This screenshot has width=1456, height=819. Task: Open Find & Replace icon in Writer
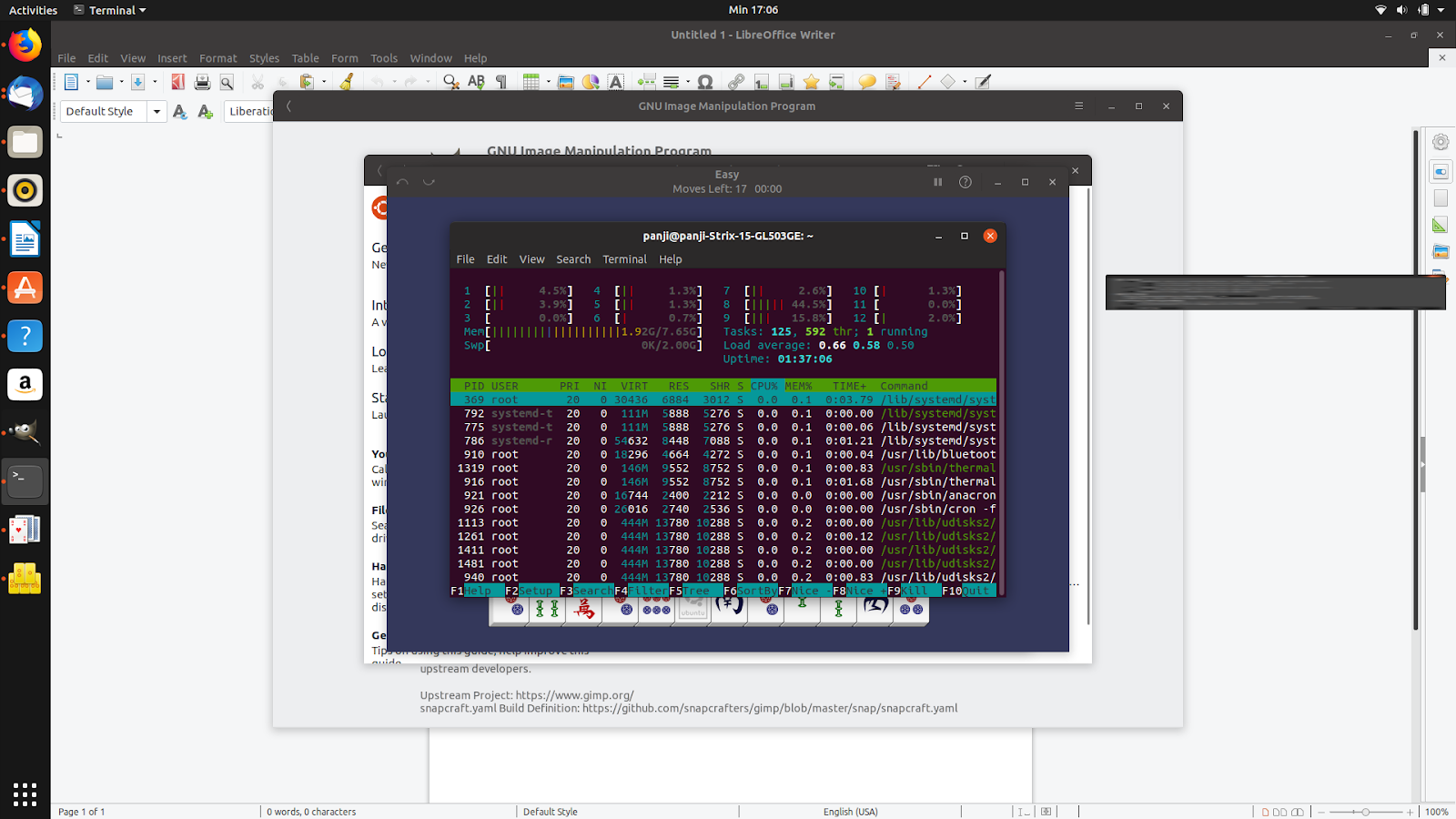(451, 82)
